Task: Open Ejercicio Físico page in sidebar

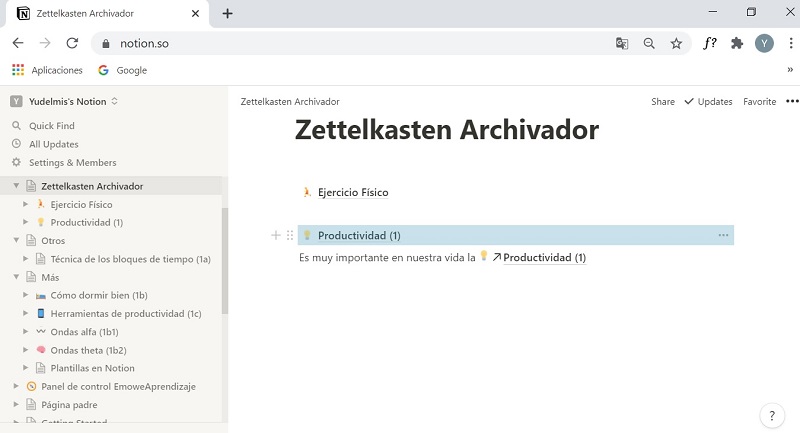Action: pyautogui.click(x=81, y=205)
